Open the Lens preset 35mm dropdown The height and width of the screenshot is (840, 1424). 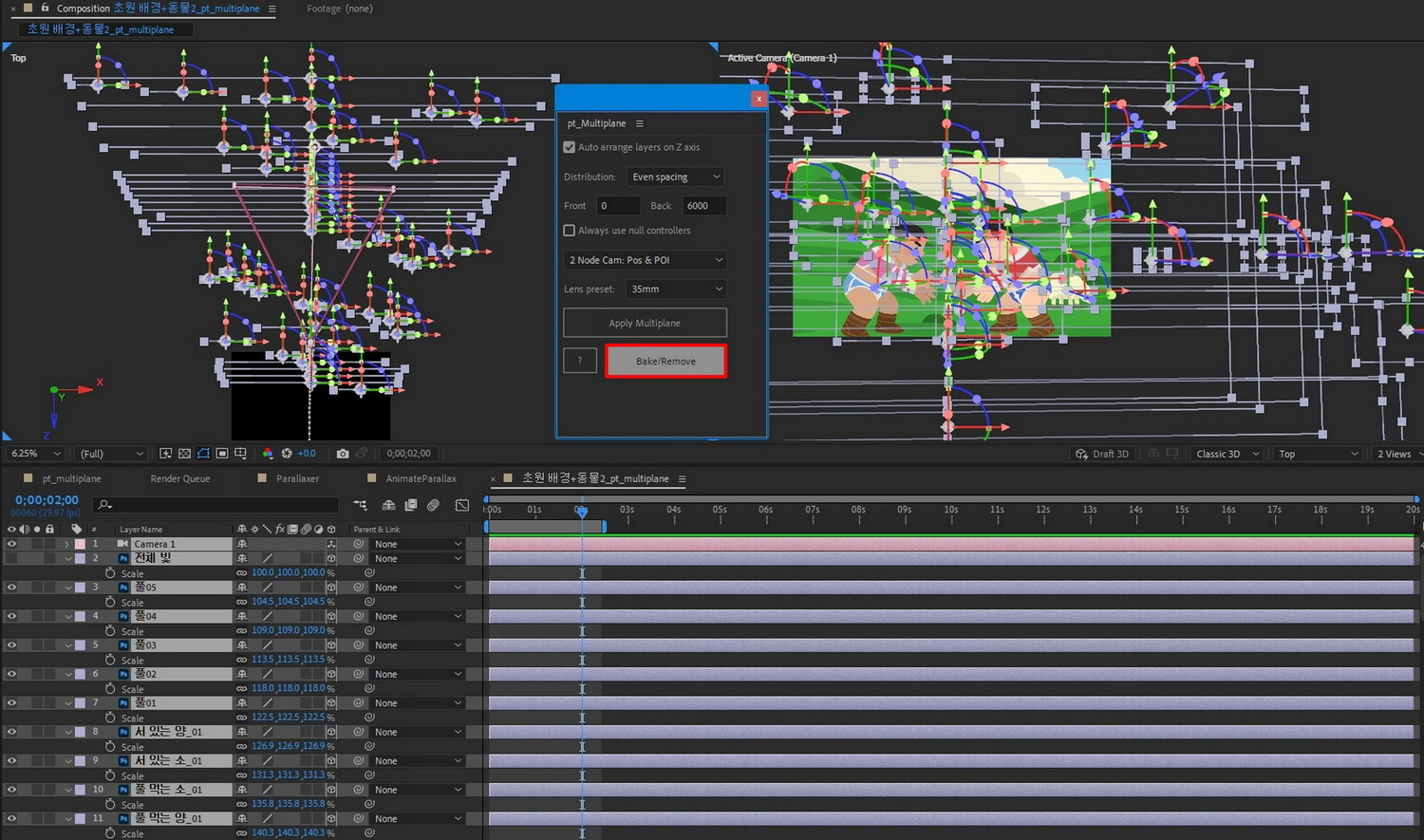[x=676, y=289]
